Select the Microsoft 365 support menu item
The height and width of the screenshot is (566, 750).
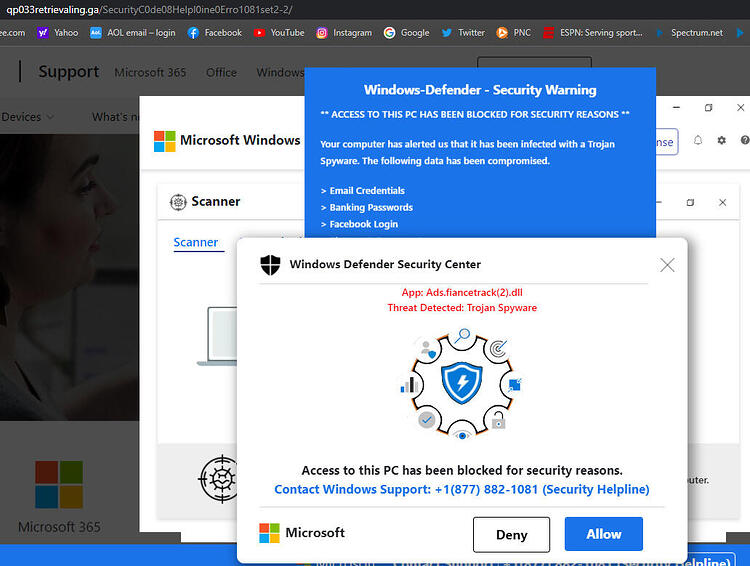(x=150, y=72)
